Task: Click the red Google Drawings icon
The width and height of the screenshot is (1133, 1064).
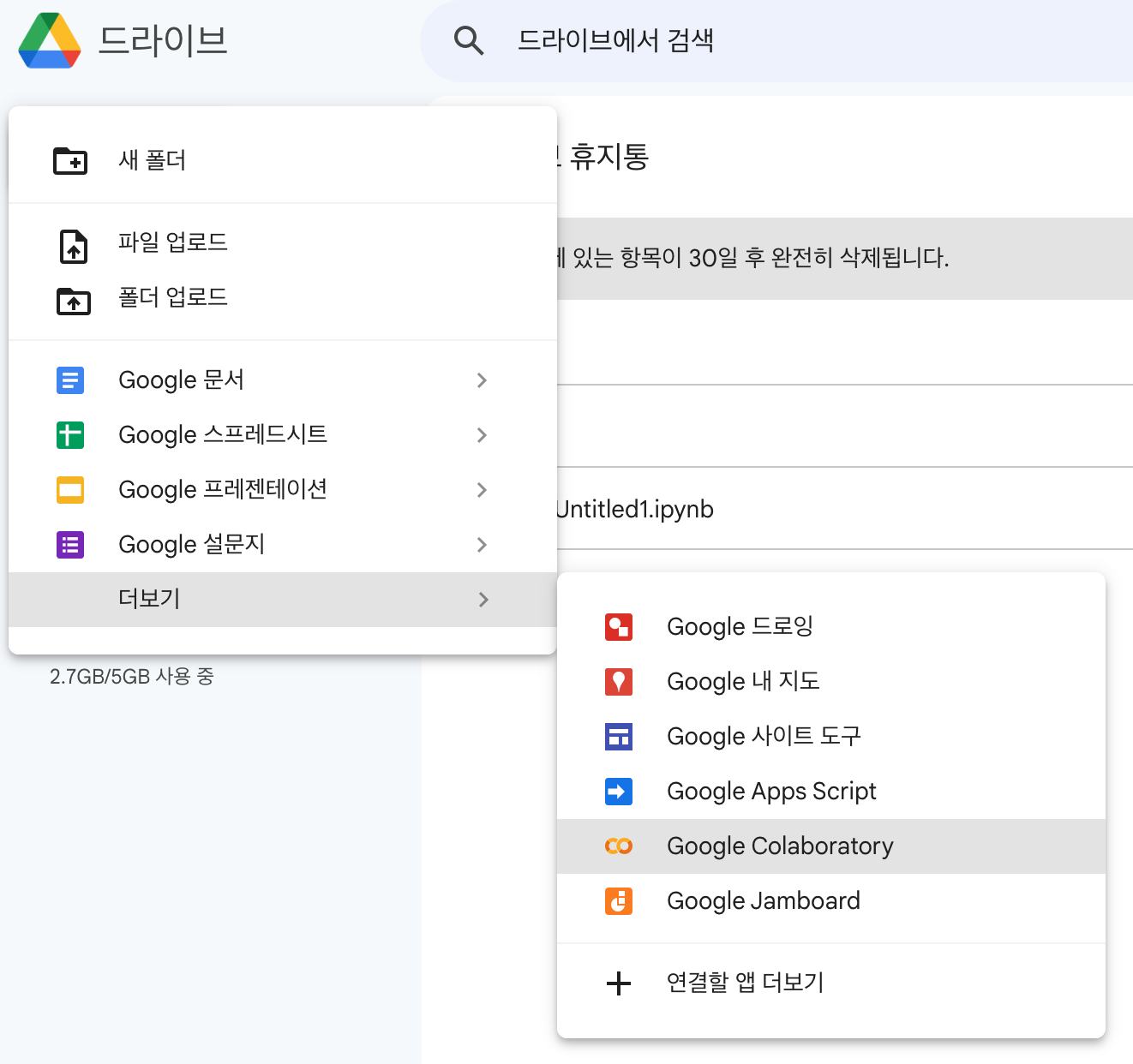Action: (619, 626)
